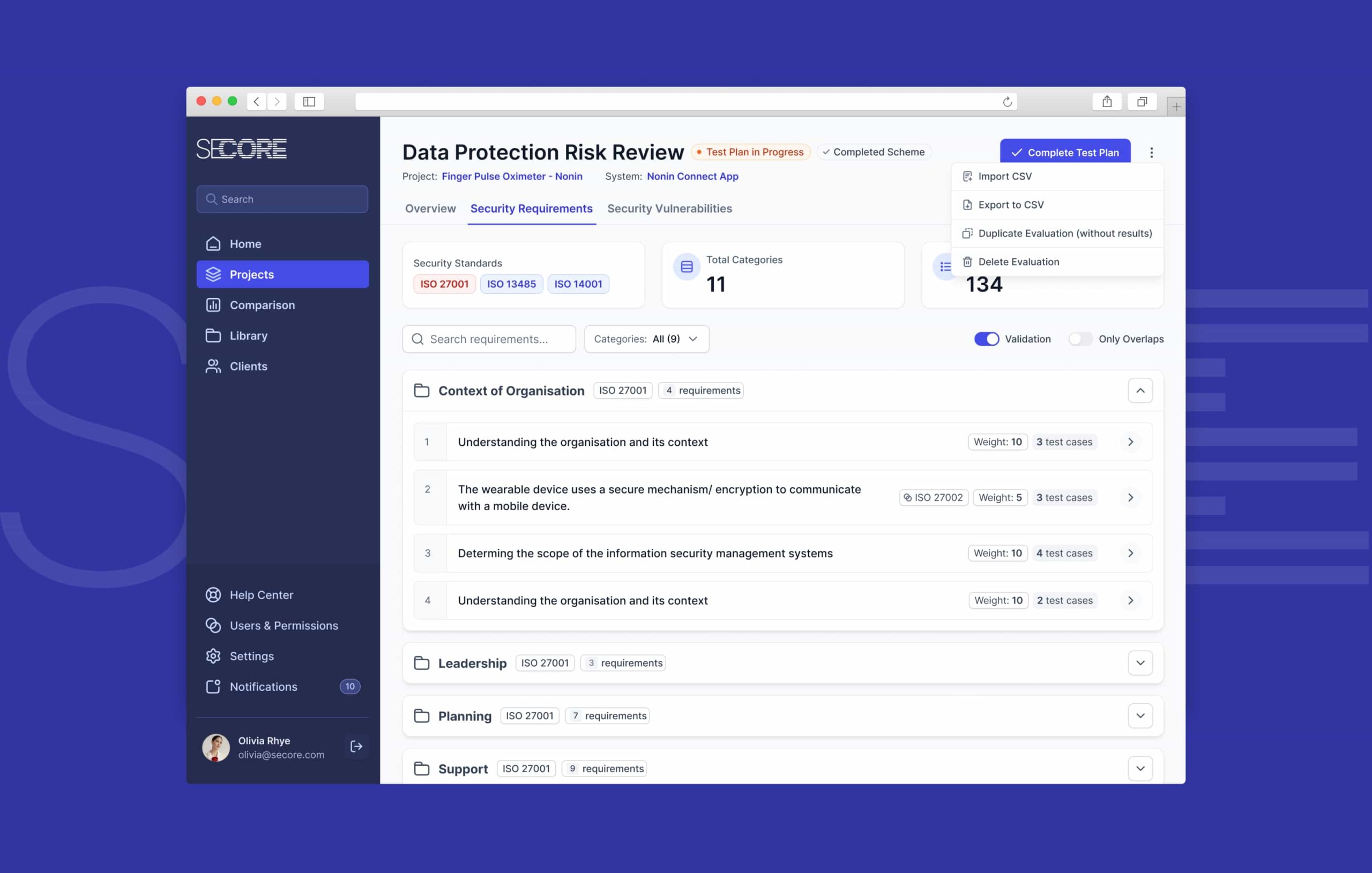Click the Planning 7 requirements badge
This screenshot has width=1372, height=873.
(607, 716)
